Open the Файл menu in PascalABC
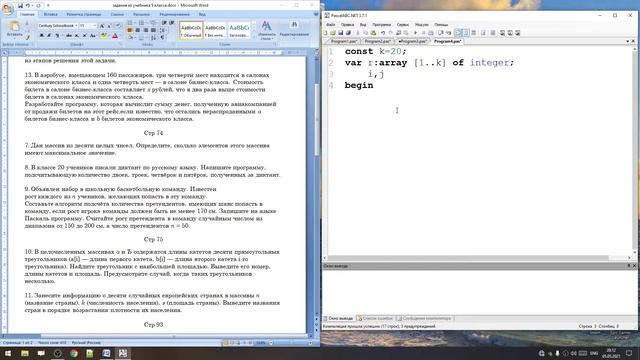Viewport: 640px width, 360px height. pos(331,24)
